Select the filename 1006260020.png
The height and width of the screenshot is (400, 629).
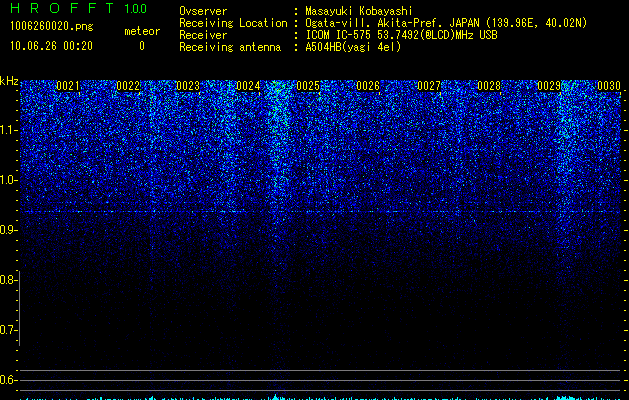coord(52,27)
